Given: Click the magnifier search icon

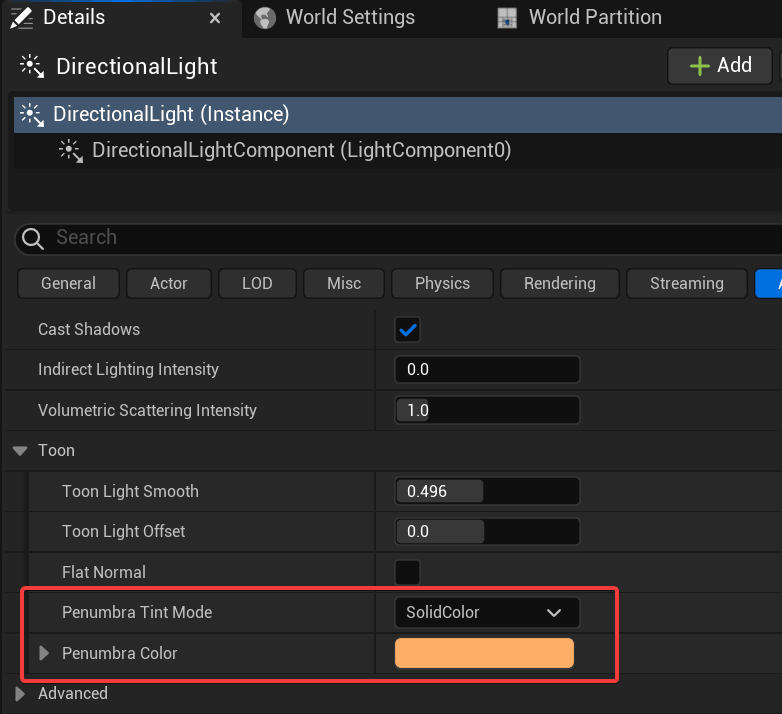Looking at the screenshot, I should coord(33,238).
